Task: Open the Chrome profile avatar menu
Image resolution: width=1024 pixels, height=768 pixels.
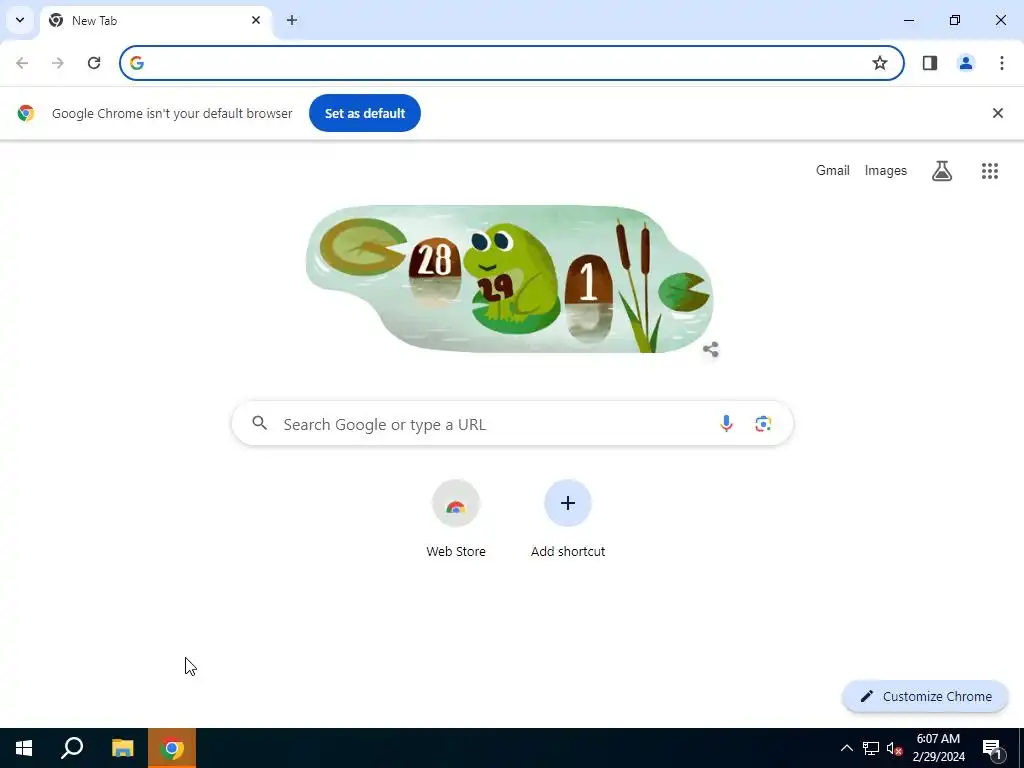Action: 966,63
